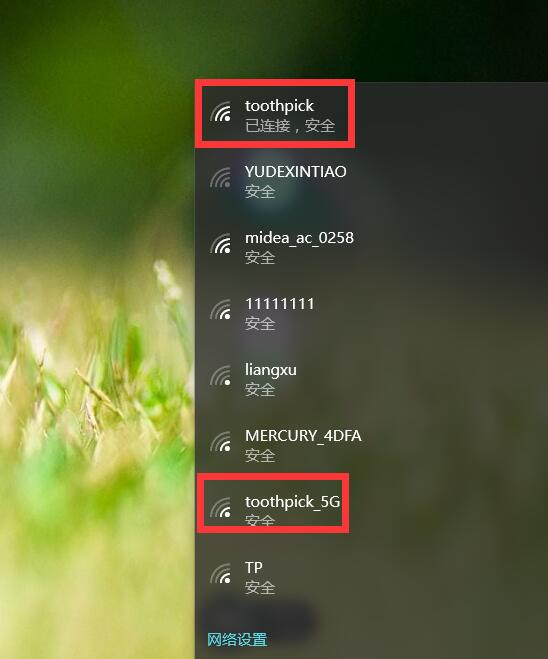Click the toothpick Wi-Fi signal icon

[x=221, y=112]
